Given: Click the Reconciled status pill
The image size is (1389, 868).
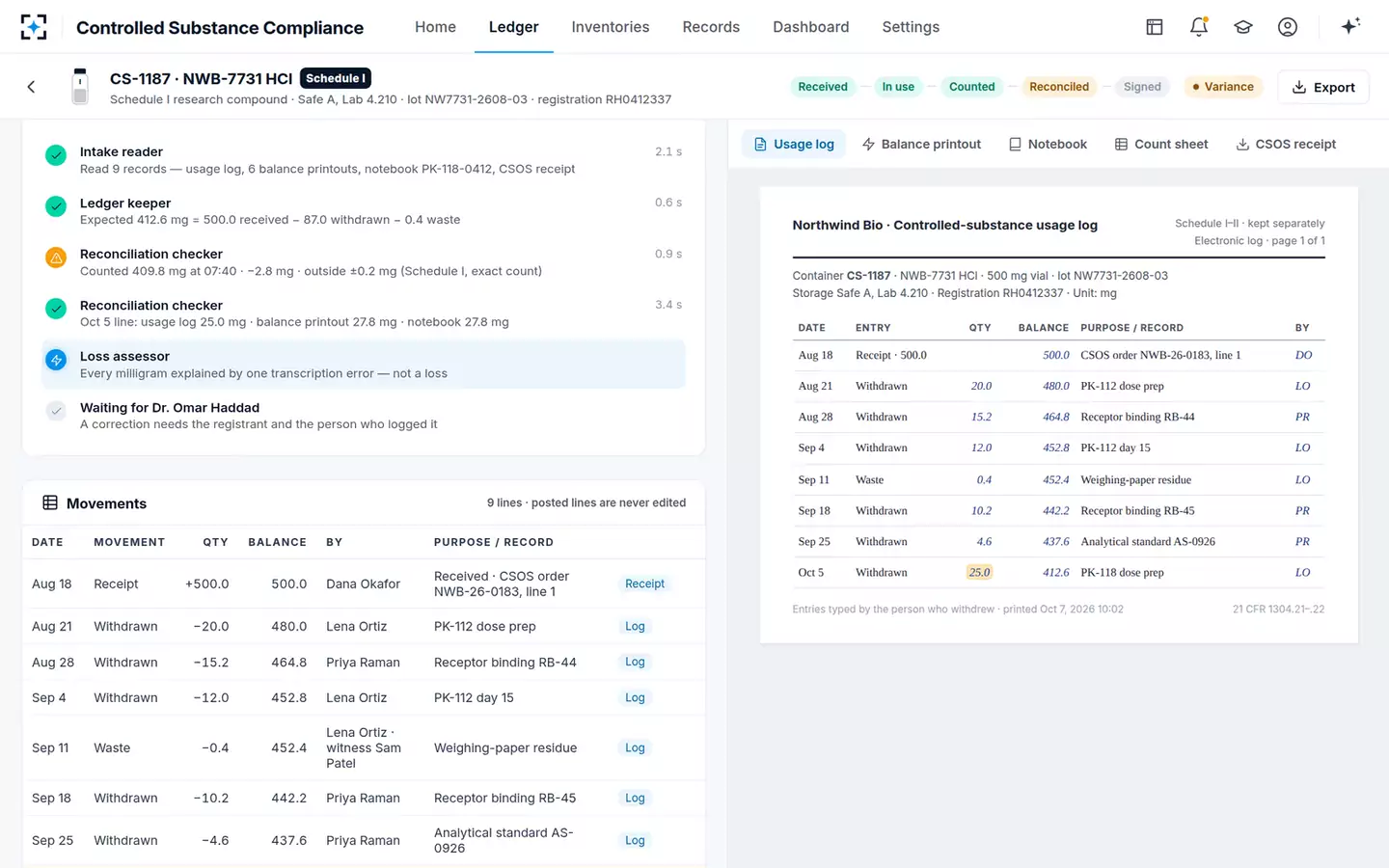Looking at the screenshot, I should pos(1059,87).
